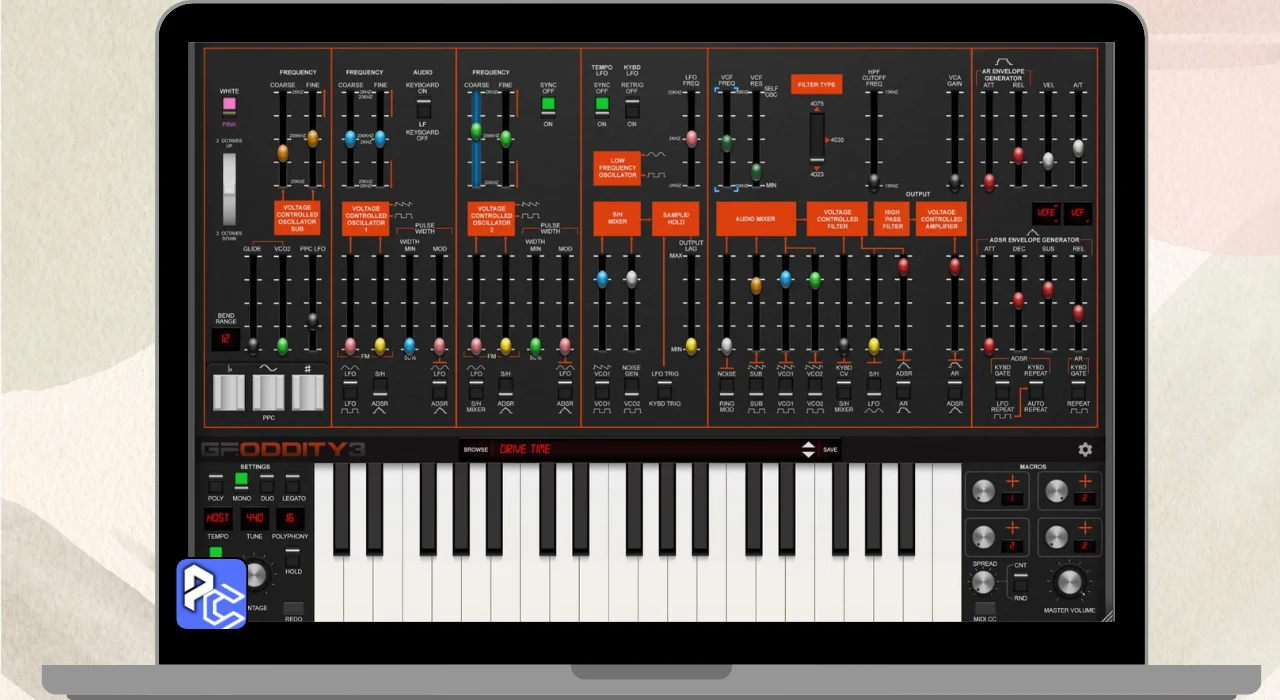
Task: Enable Legato mode switch
Action: click(x=293, y=483)
